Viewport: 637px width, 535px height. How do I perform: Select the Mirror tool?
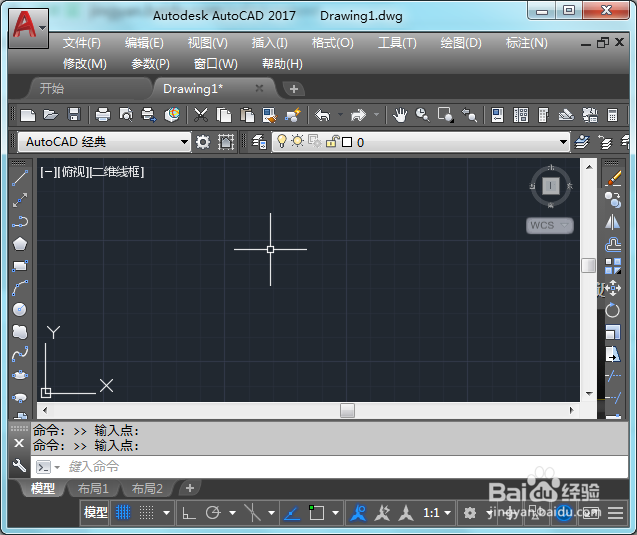pyautogui.click(x=613, y=222)
